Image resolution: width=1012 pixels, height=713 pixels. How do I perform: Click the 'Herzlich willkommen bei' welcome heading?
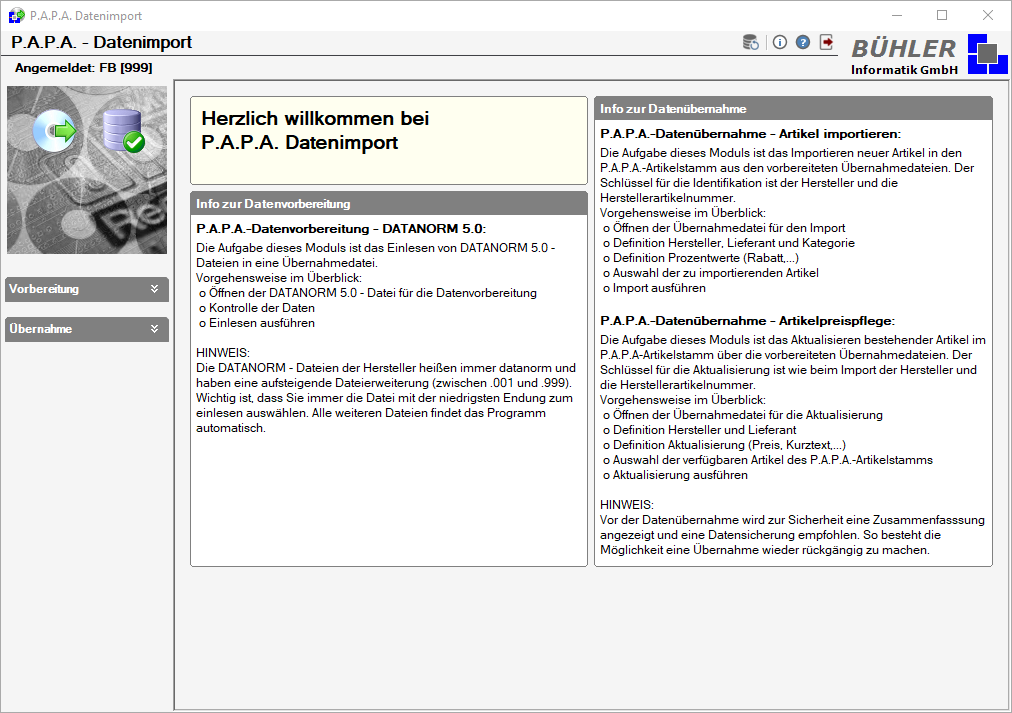[x=315, y=119]
